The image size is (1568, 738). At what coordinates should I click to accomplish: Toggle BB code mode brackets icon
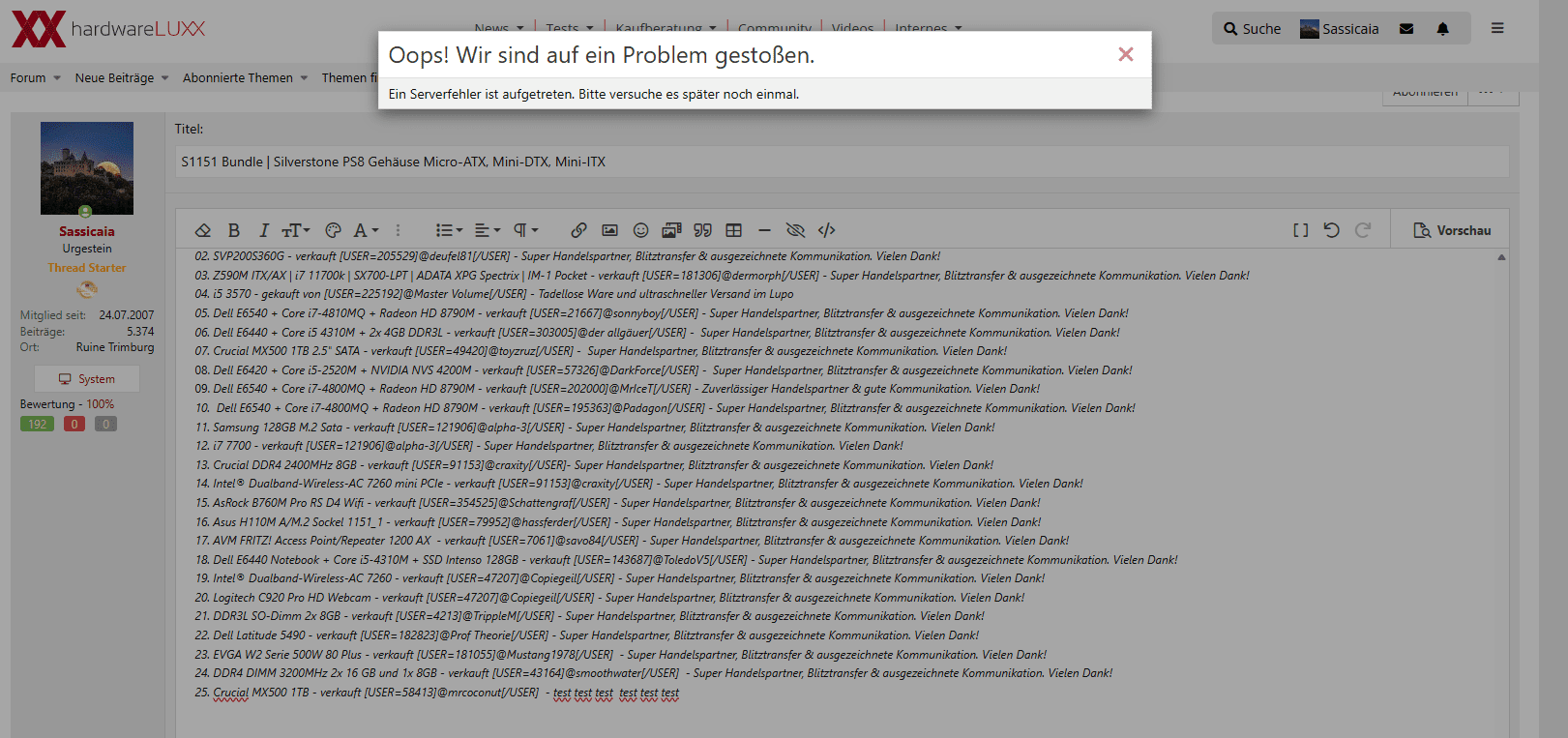(x=1301, y=230)
